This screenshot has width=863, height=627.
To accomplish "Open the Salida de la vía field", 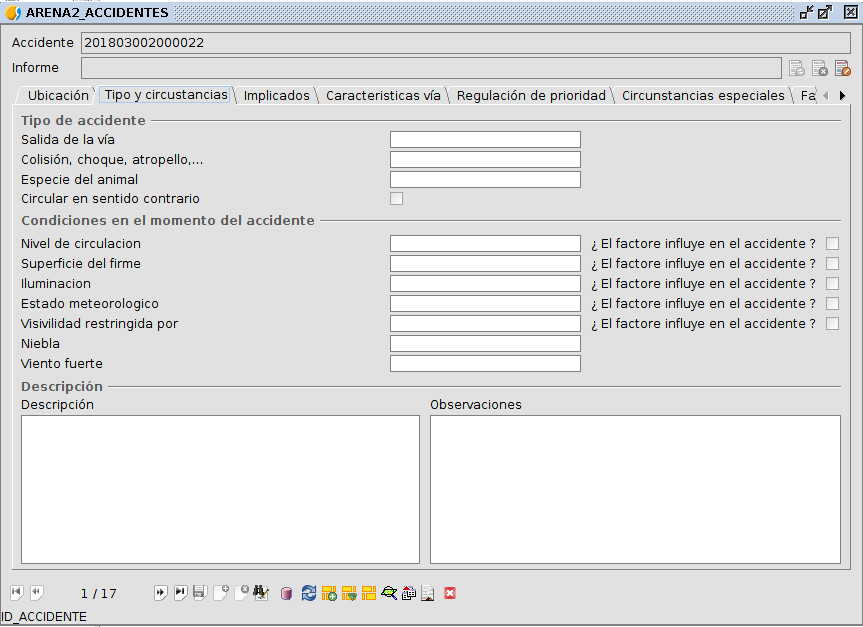I will click(485, 140).
